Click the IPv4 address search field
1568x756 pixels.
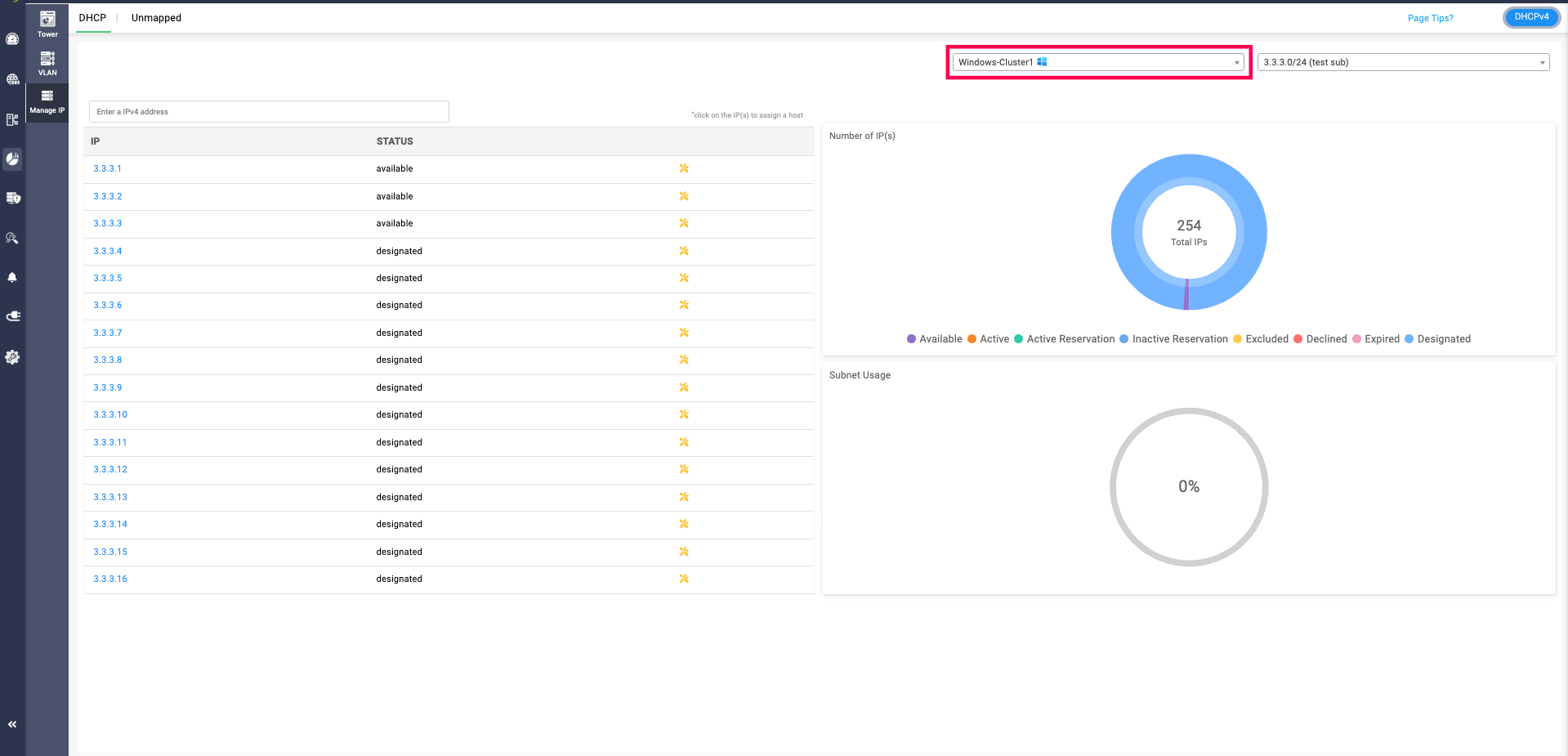[x=269, y=112]
